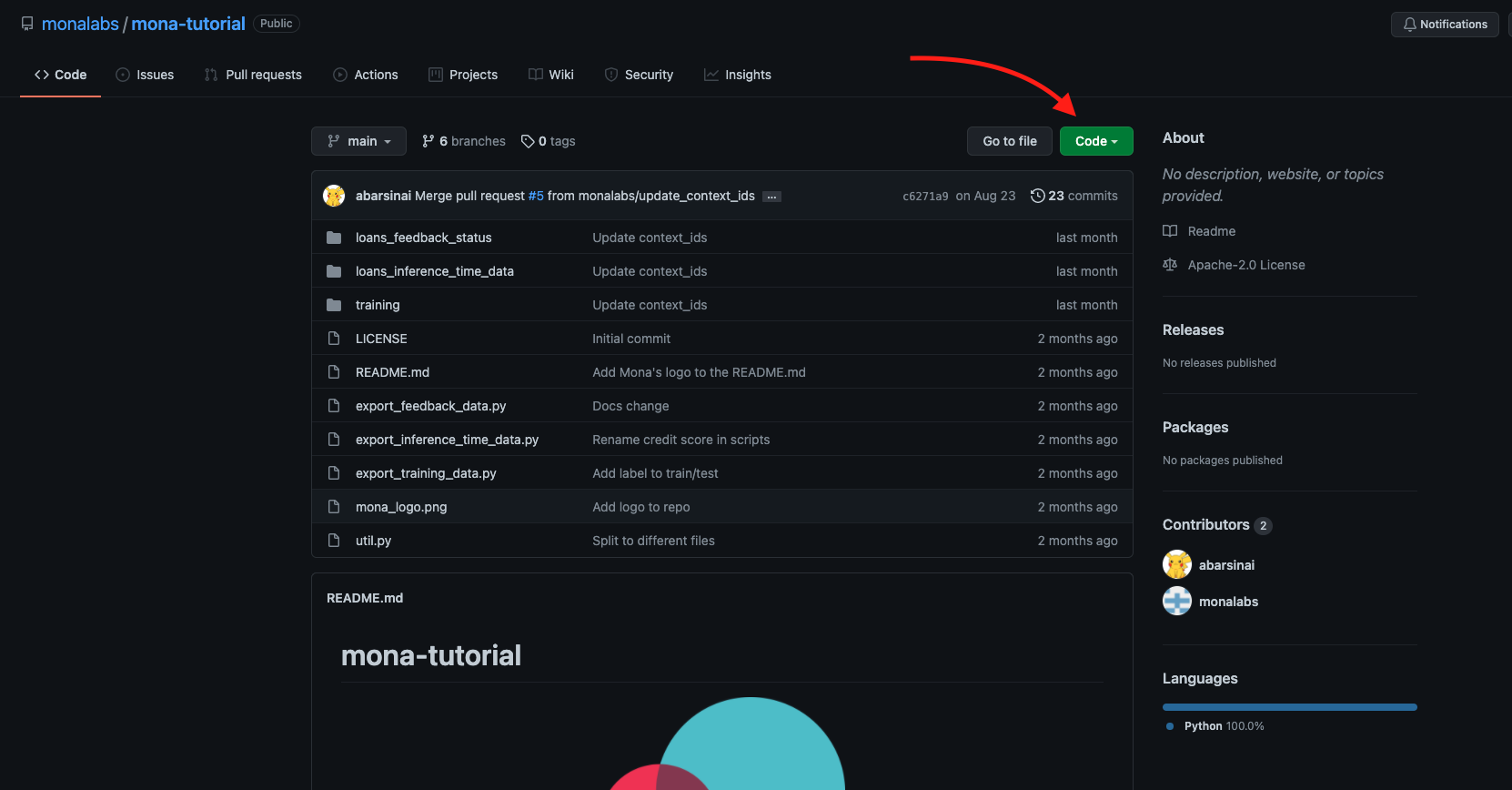View the Insights tab
The width and height of the screenshot is (1512, 790).
[x=738, y=75]
